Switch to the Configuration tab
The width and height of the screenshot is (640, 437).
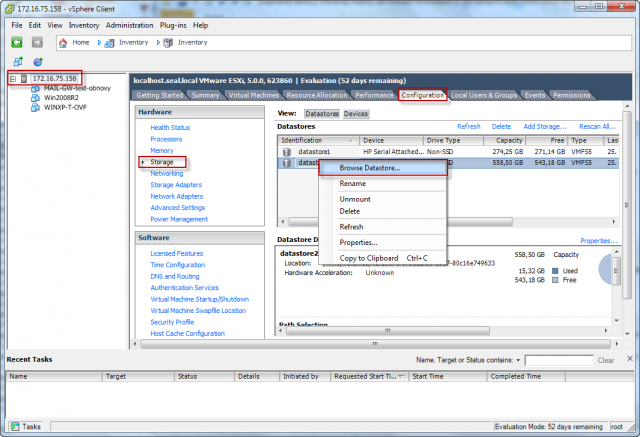(422, 95)
